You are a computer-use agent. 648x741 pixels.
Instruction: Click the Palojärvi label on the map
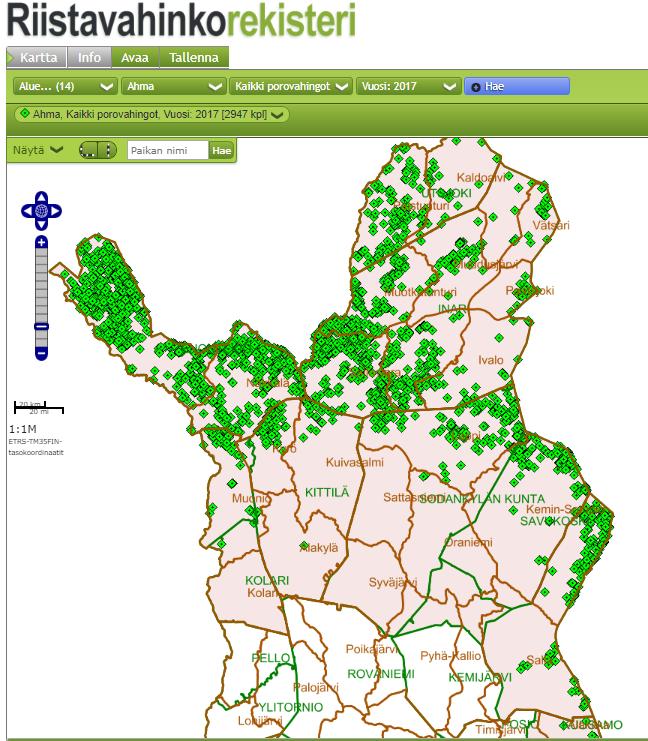[x=316, y=688]
